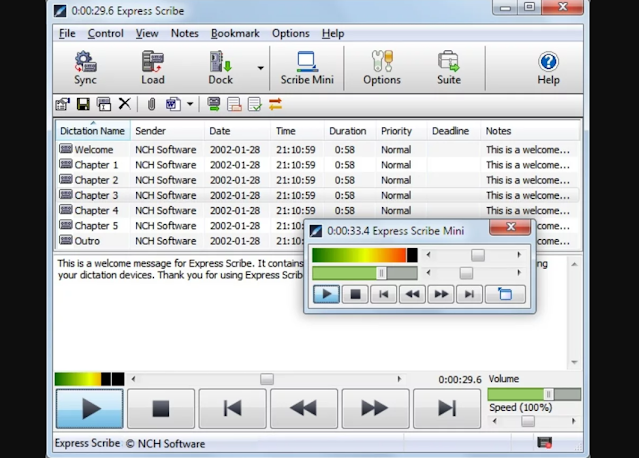Click go to end in main window
Screen dimensions: 639x458
pos(447,408)
